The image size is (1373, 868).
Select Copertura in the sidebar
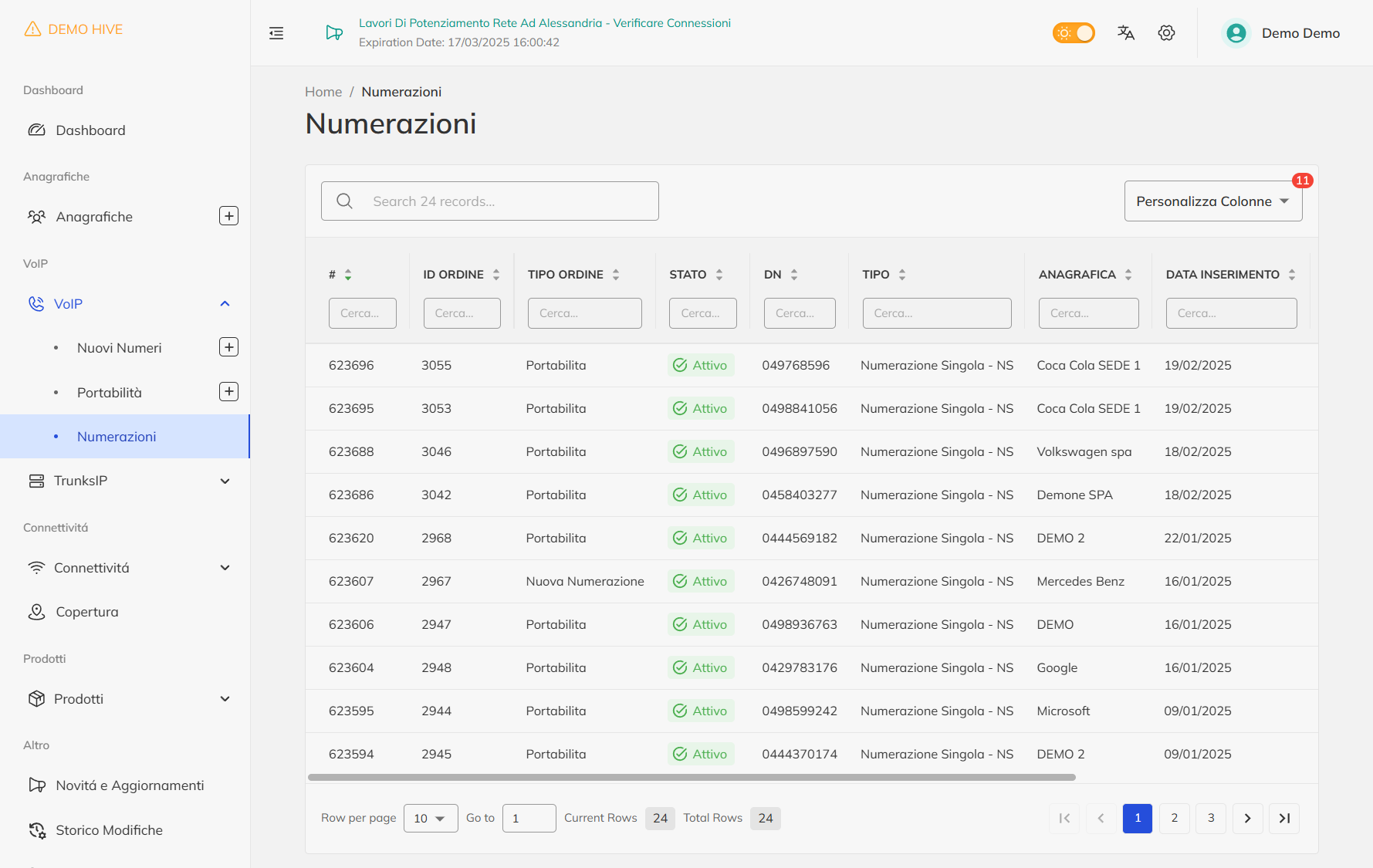pyautogui.click(x=86, y=612)
